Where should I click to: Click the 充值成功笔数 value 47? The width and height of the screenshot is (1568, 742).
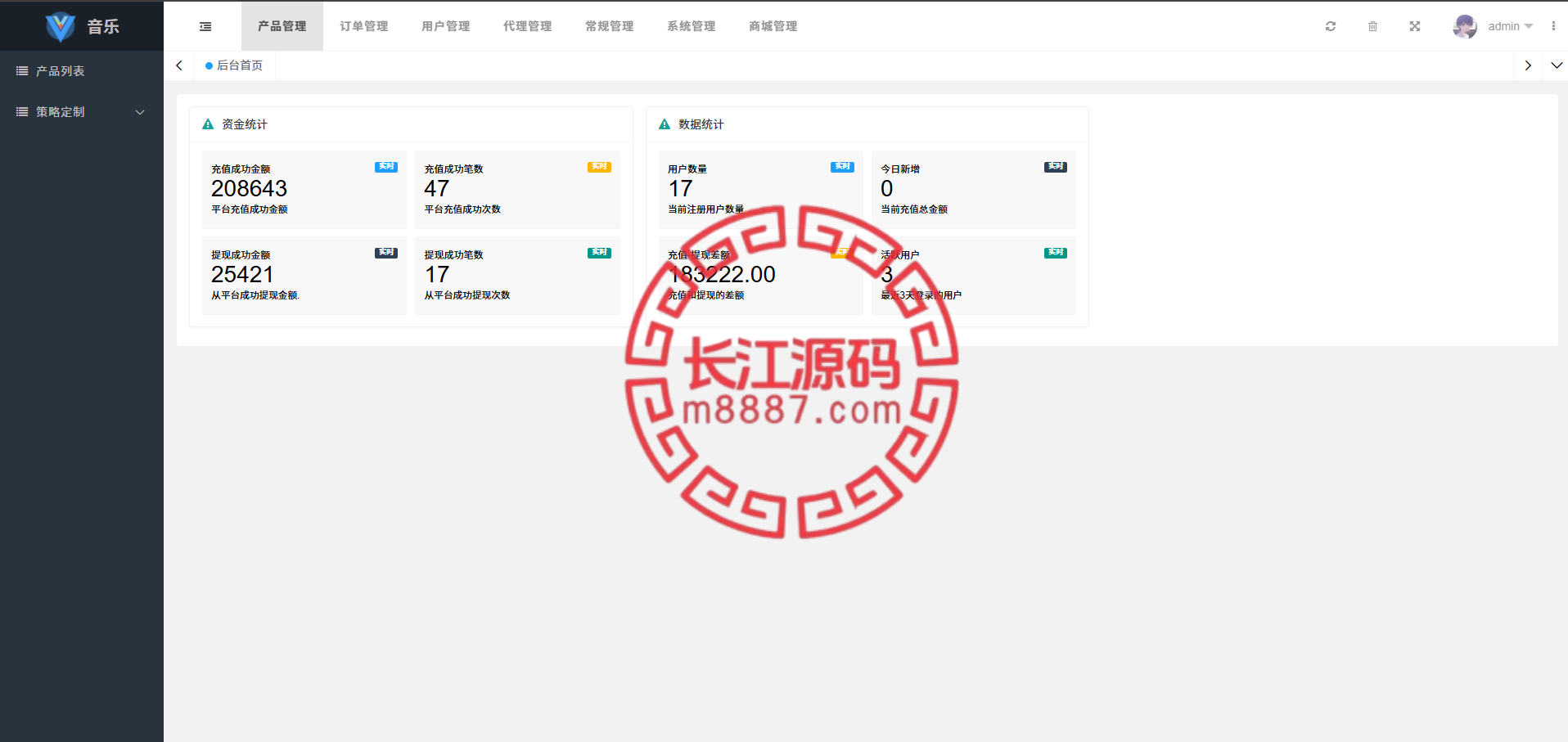click(437, 189)
